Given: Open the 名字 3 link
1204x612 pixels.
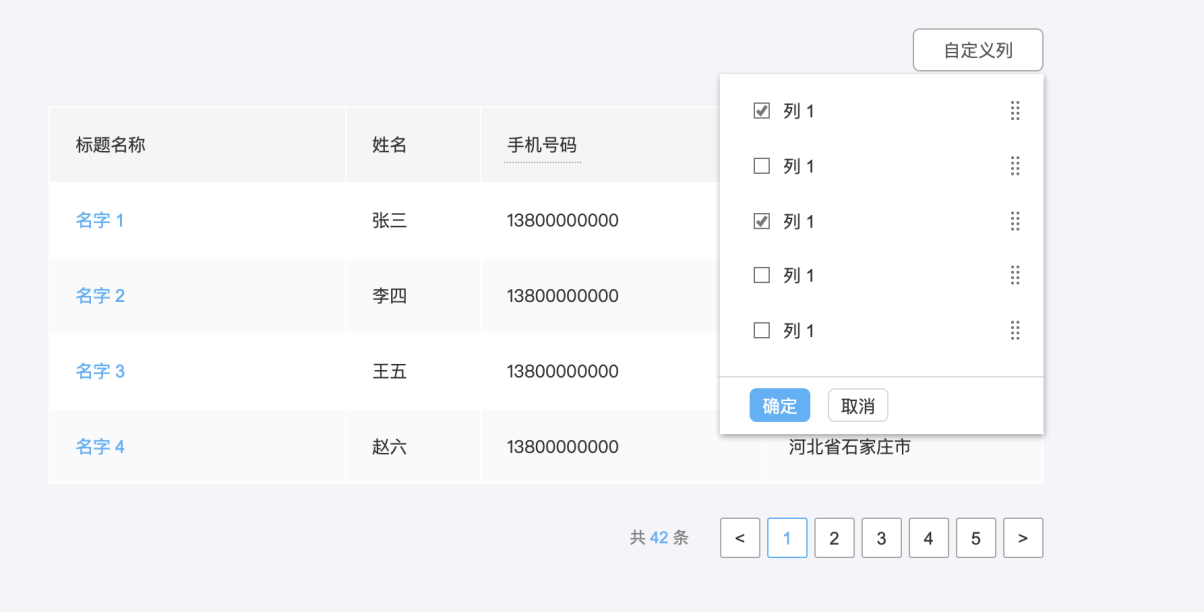Looking at the screenshot, I should pyautogui.click(x=100, y=371).
